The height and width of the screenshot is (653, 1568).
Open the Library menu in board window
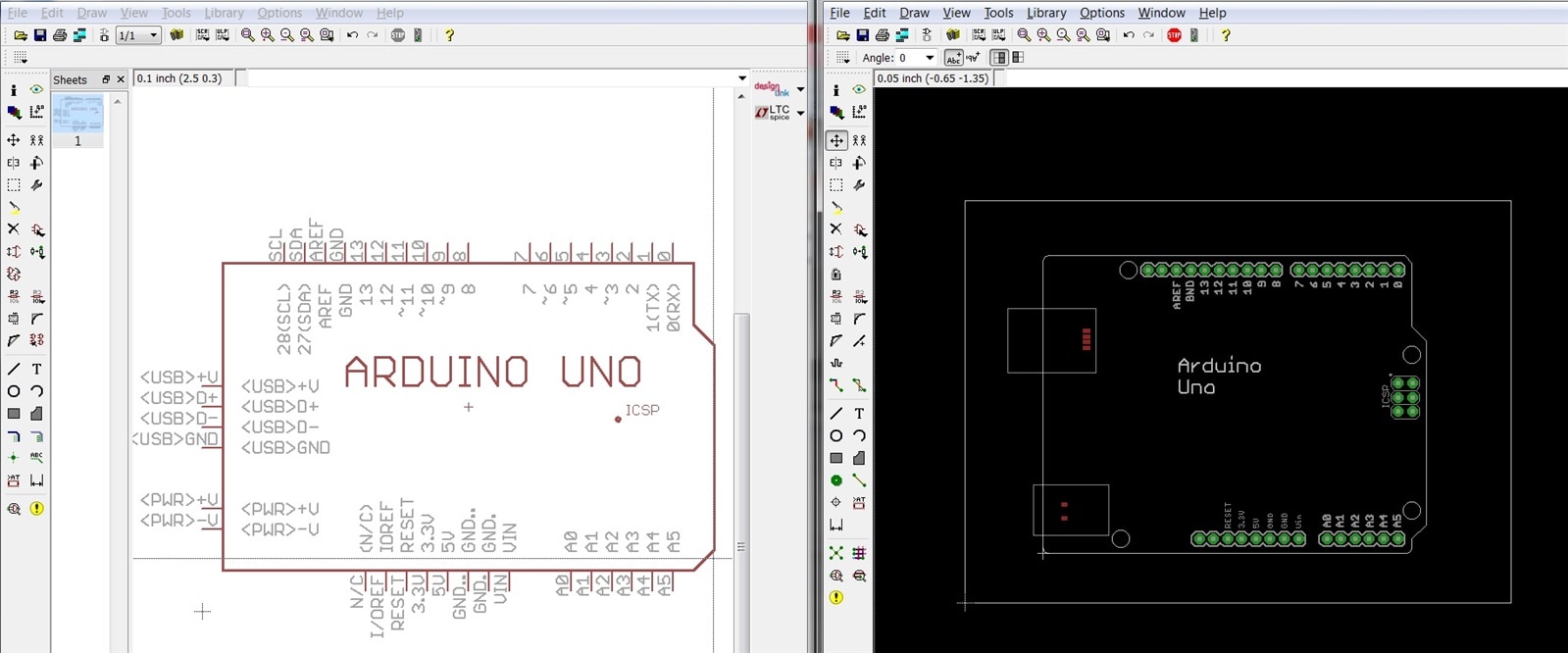click(x=1045, y=13)
